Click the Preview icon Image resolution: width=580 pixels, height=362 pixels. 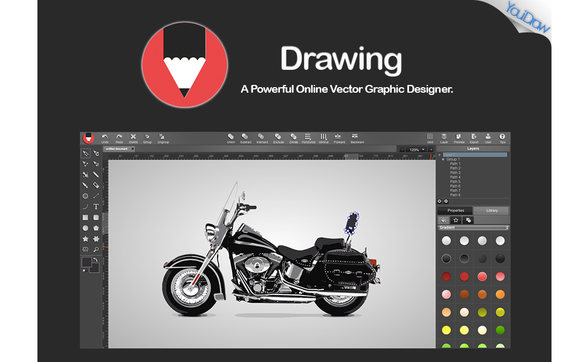pos(459,137)
